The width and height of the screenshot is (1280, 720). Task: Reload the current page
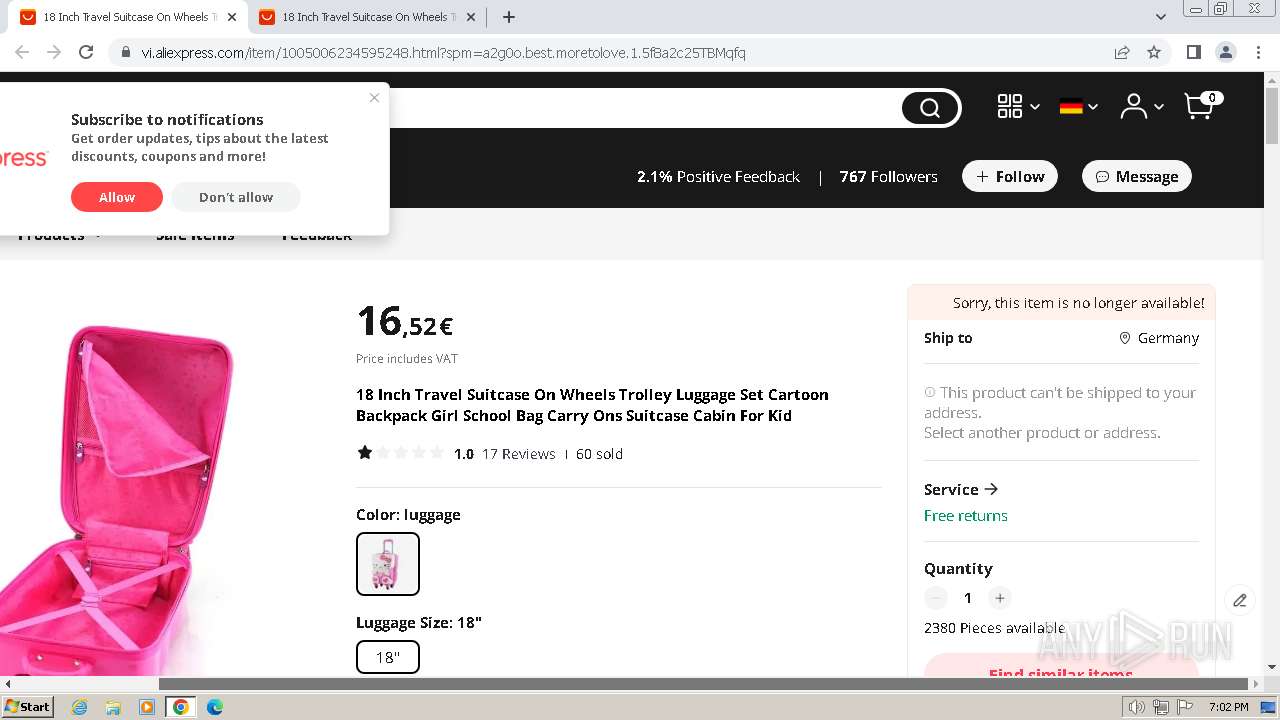(x=86, y=52)
